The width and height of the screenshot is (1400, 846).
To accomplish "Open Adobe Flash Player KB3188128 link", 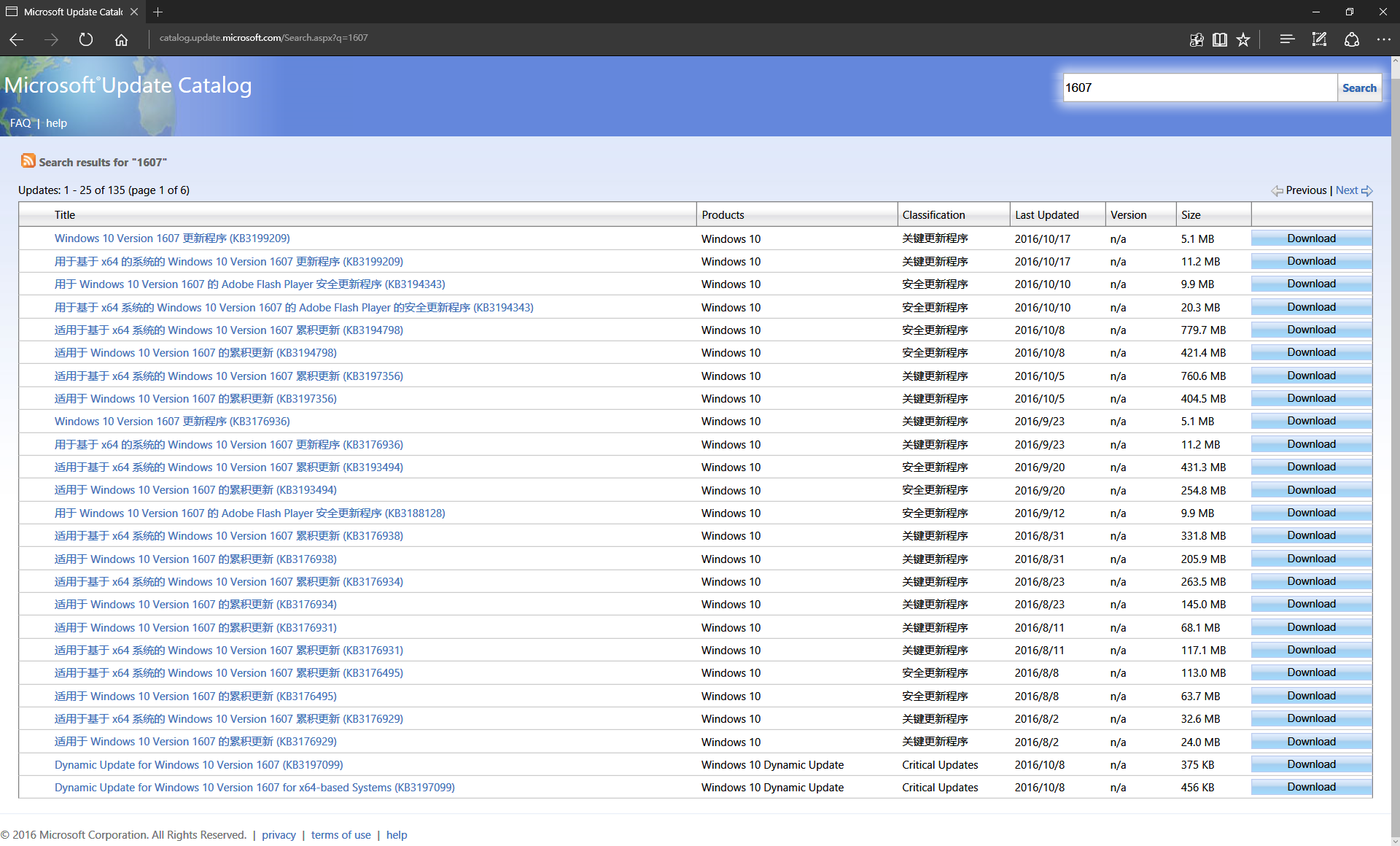I will coord(249,513).
